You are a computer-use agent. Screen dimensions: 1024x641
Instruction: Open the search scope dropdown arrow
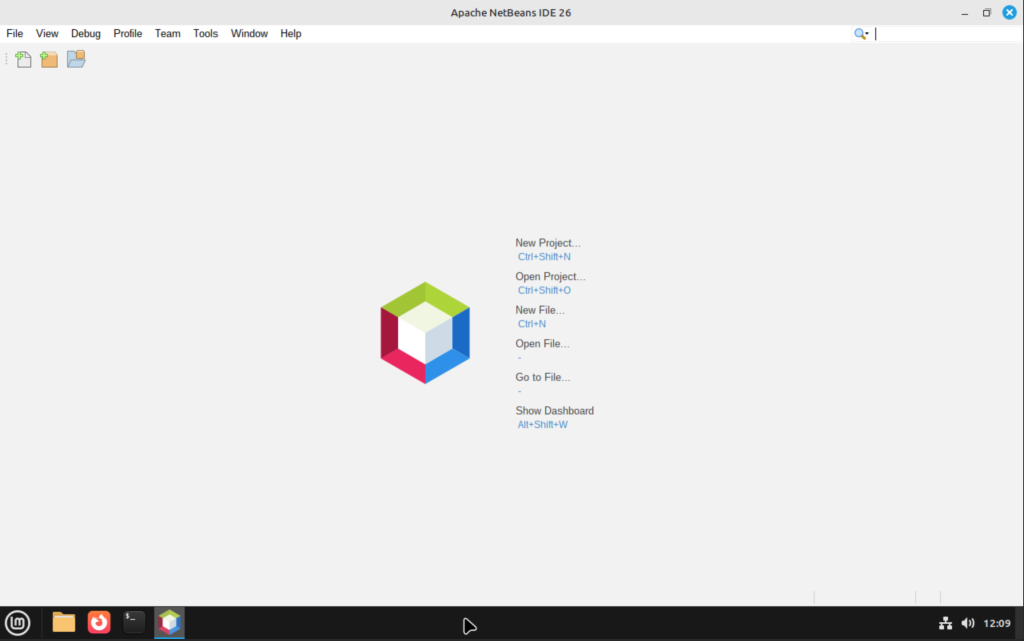click(x=866, y=34)
